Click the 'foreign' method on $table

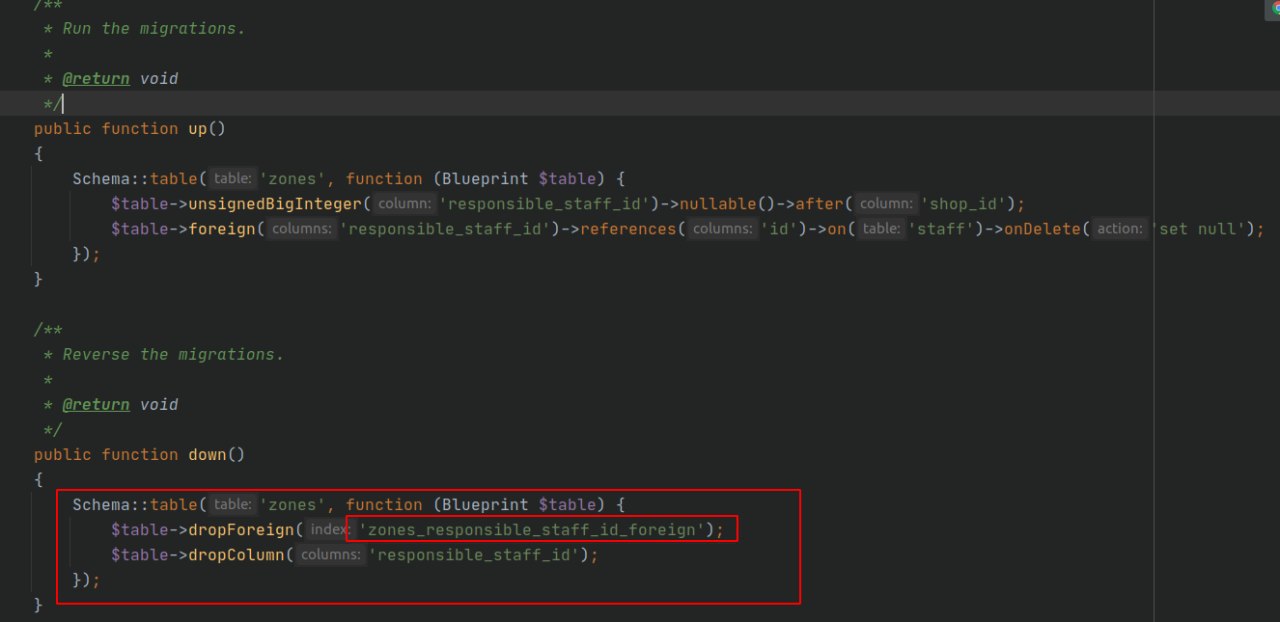(222, 229)
